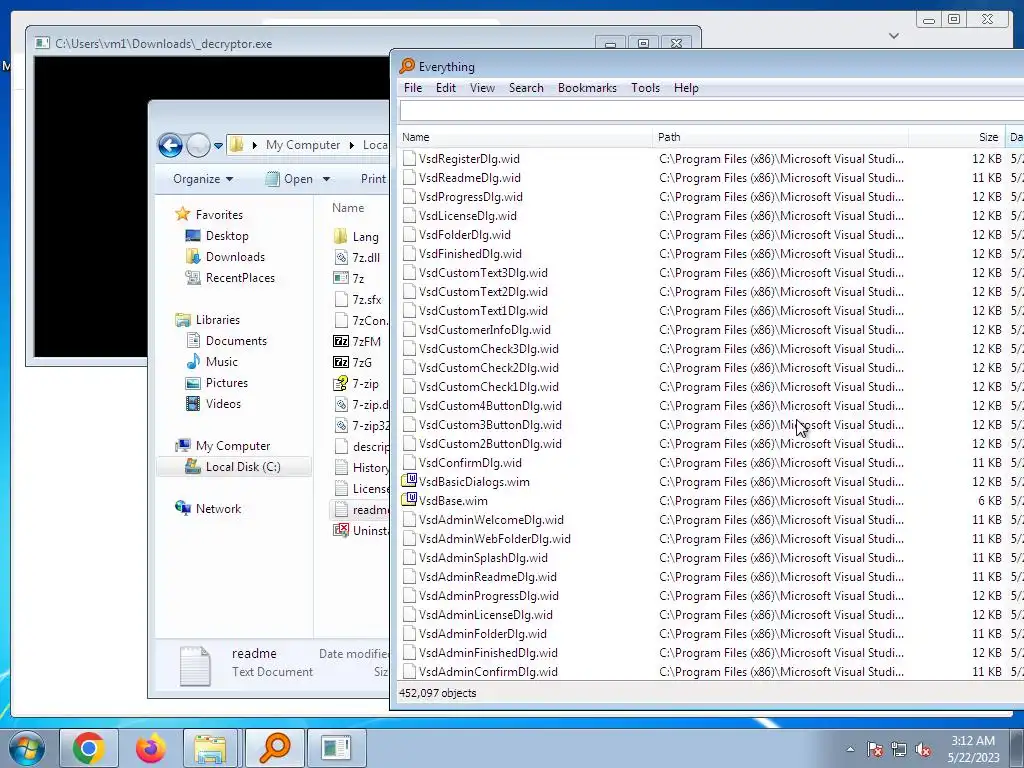The height and width of the screenshot is (768, 1024).
Task: Open Desktop in Favorites
Action: (227, 236)
